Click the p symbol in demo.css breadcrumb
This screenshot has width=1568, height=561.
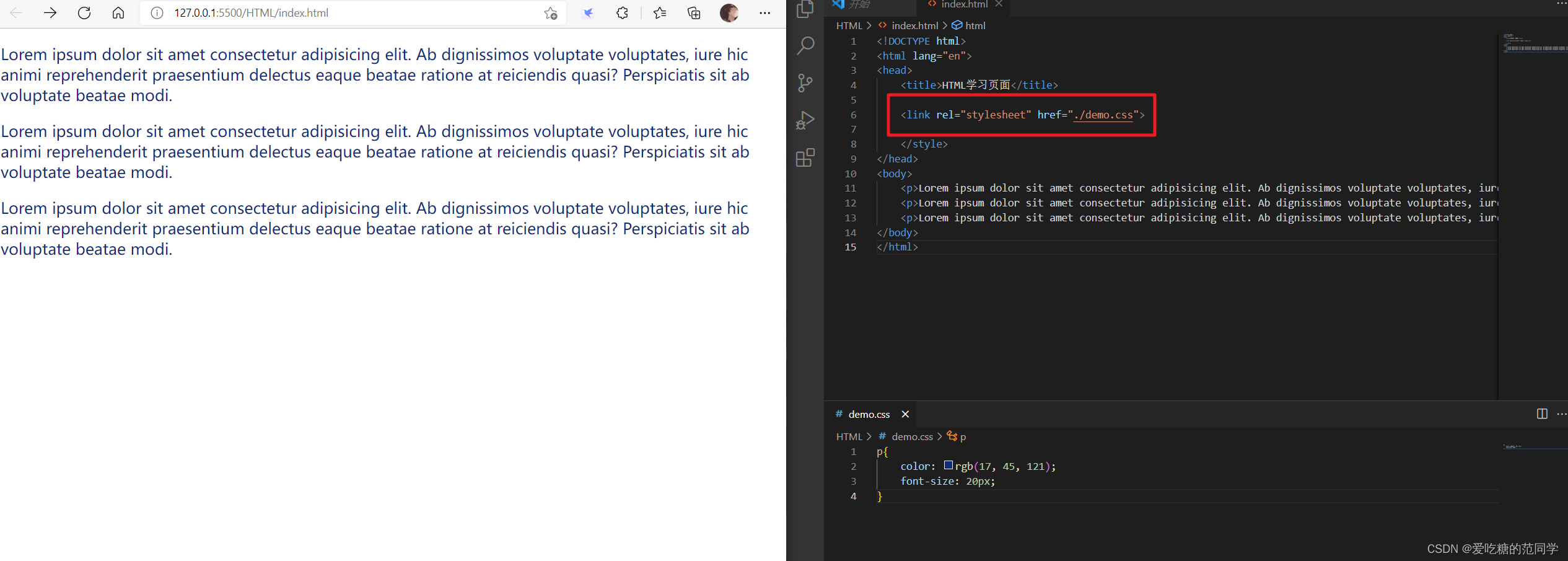[x=963, y=436]
